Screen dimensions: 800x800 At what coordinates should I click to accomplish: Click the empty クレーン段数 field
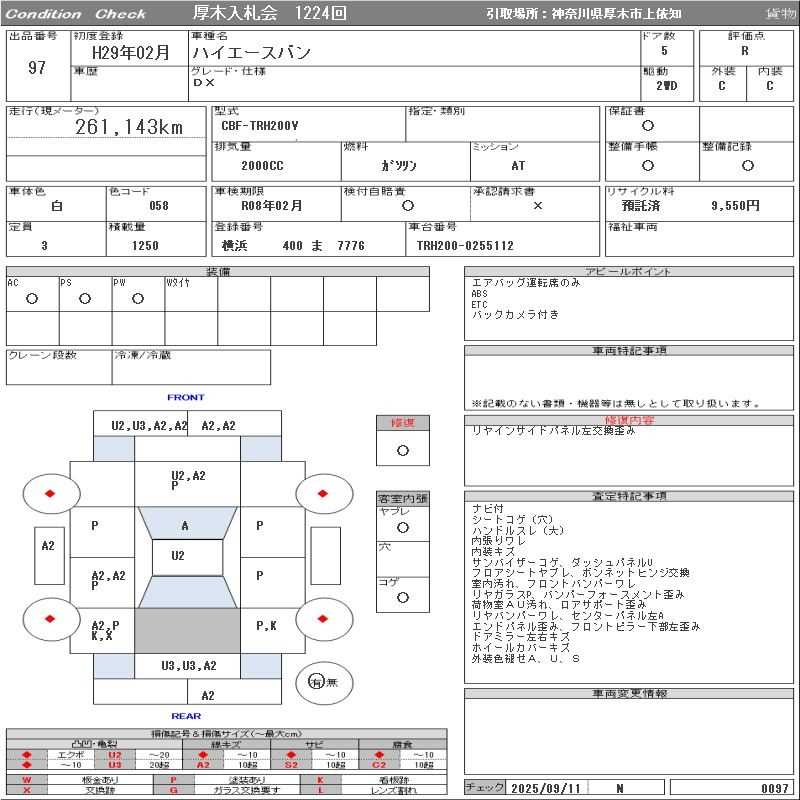[x=59, y=367]
